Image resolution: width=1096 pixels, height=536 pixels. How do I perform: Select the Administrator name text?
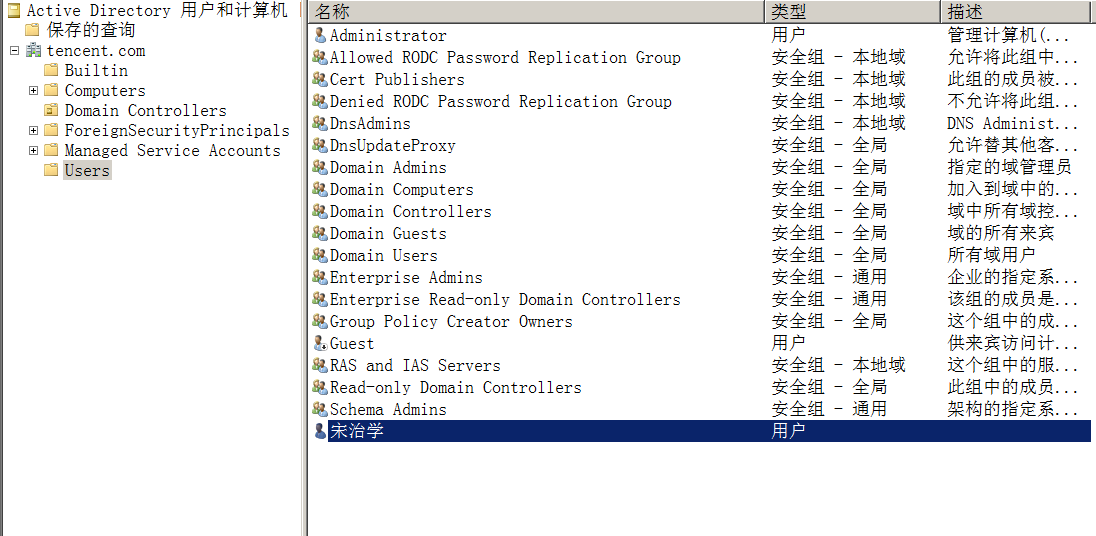388,36
